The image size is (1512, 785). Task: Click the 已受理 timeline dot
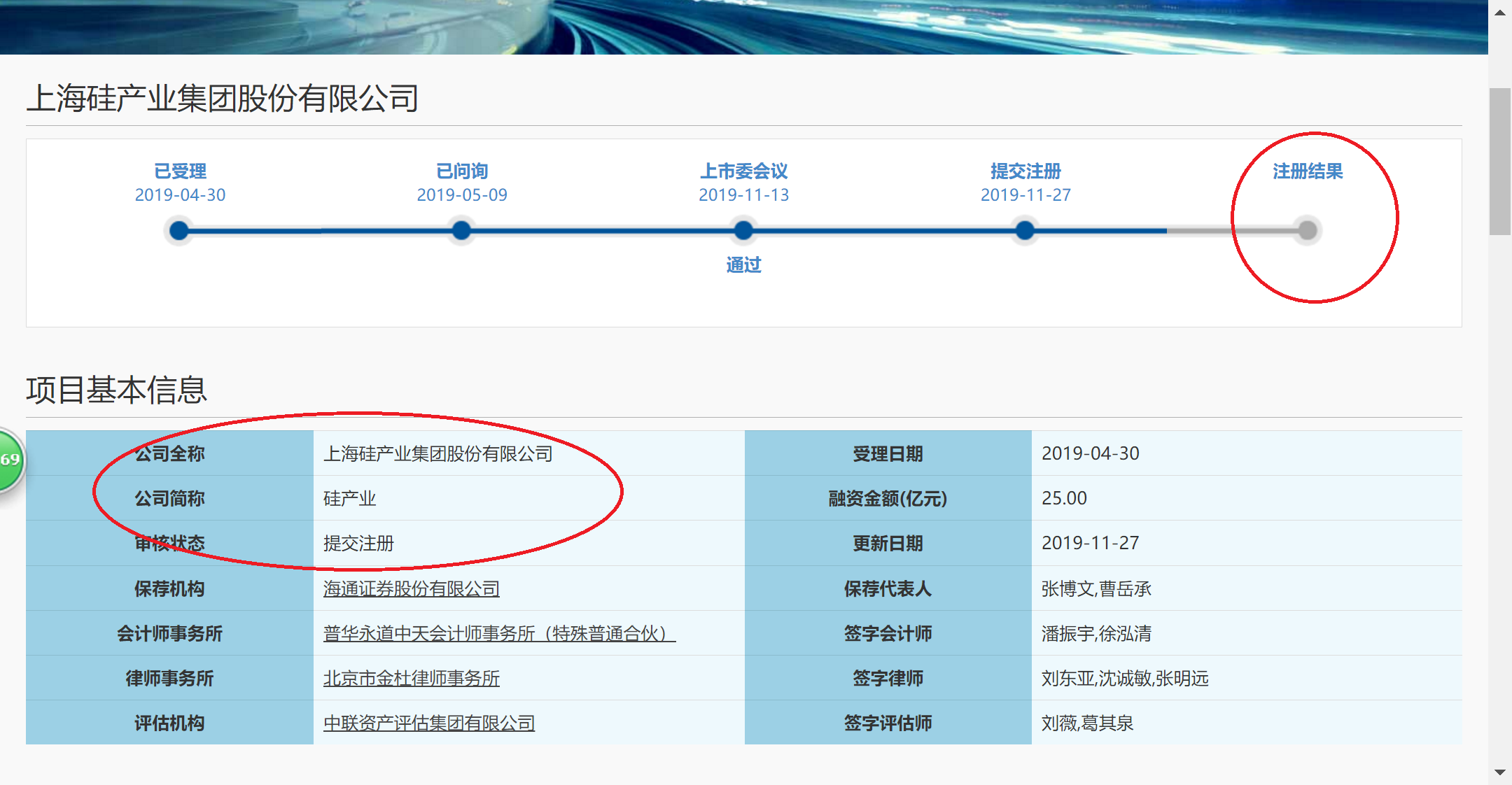[180, 230]
